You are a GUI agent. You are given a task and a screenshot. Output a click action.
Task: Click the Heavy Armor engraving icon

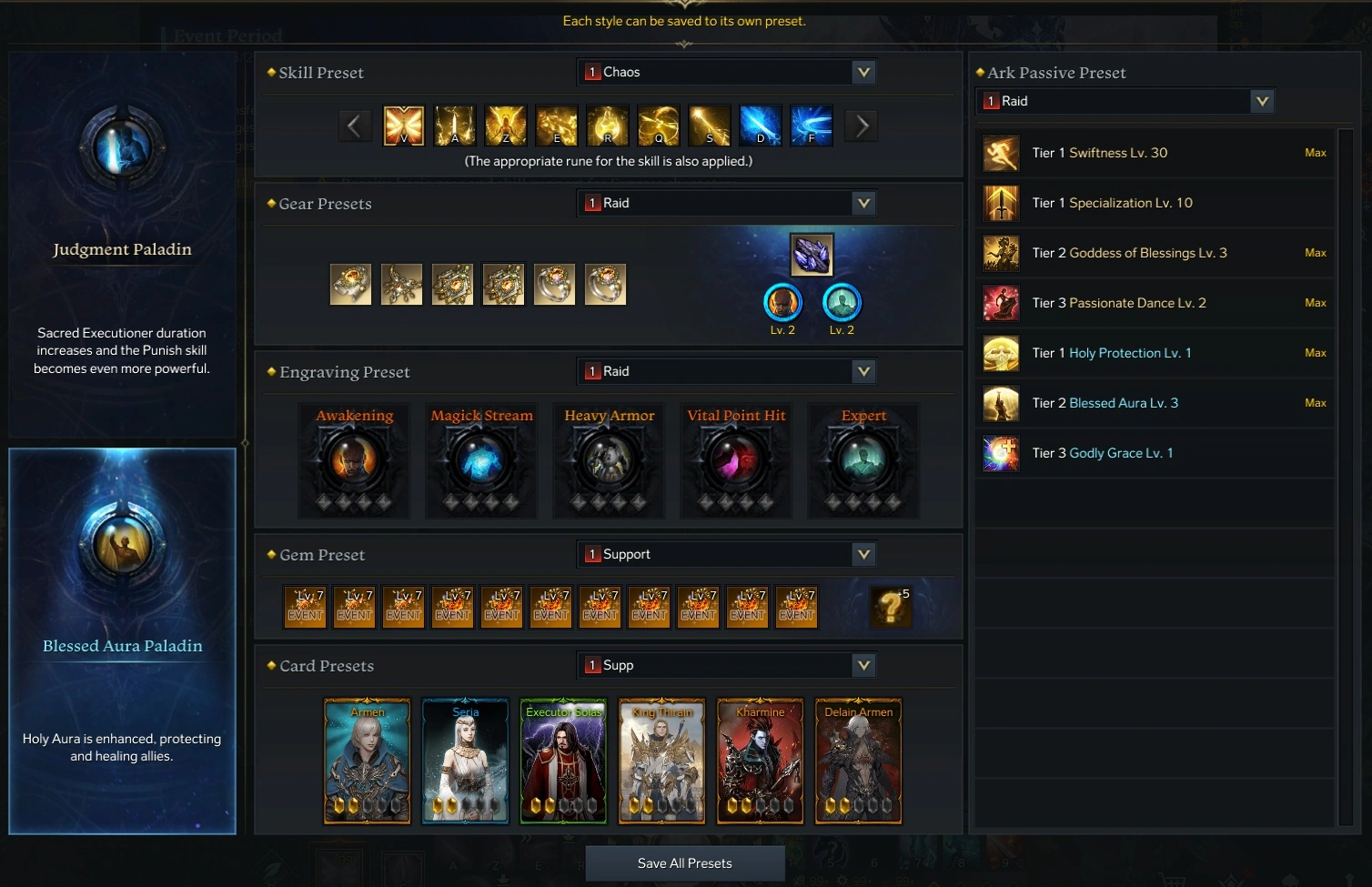[x=609, y=459]
